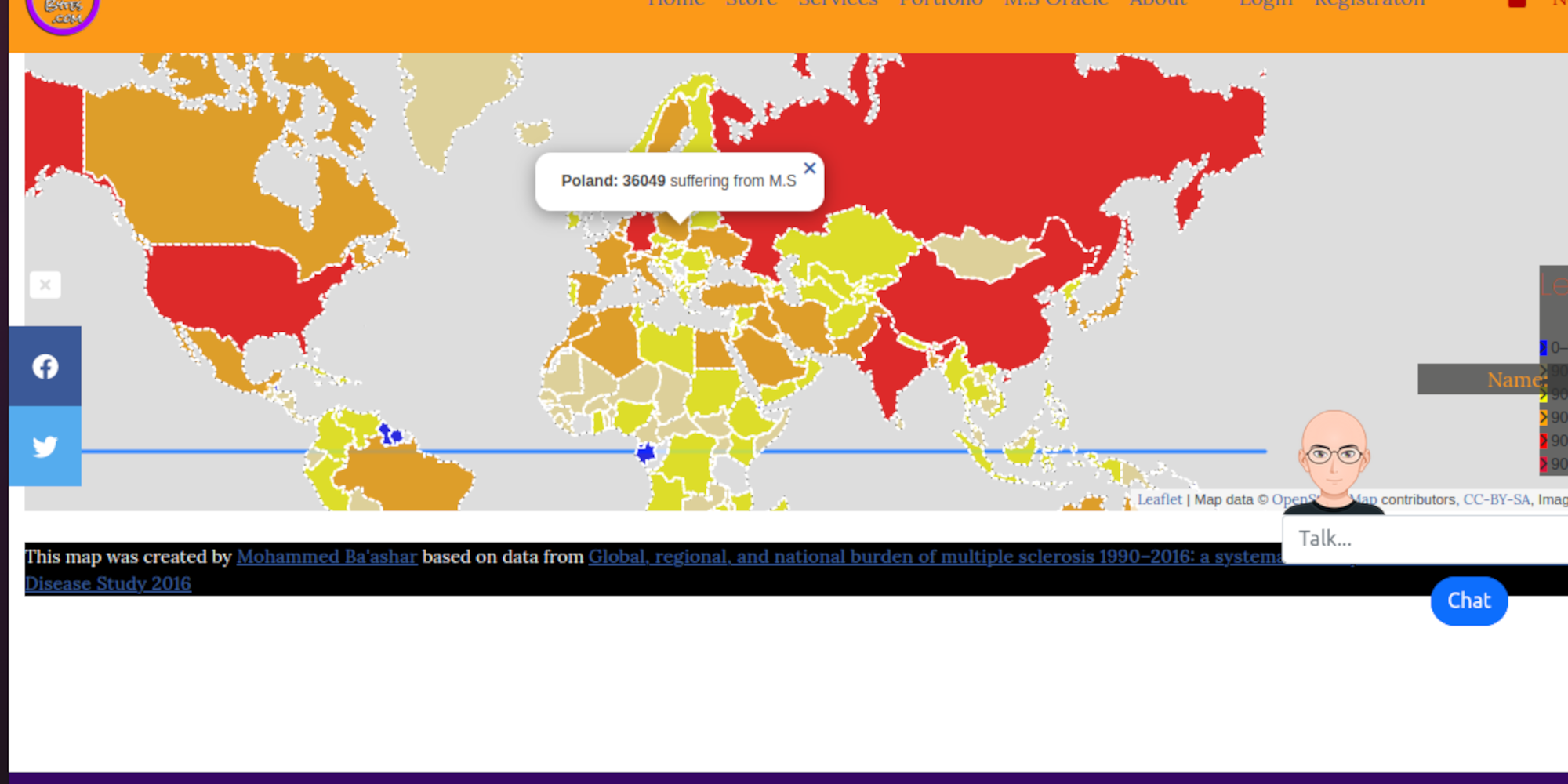The height and width of the screenshot is (784, 1568).
Task: Click the blue marker above Brazil
Action: pos(390,434)
